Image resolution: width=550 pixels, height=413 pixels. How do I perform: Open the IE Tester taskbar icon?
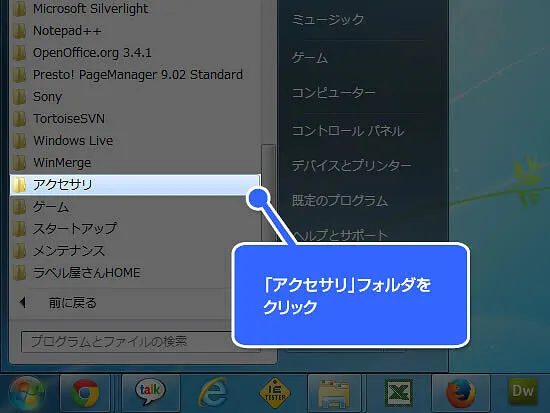[275, 393]
